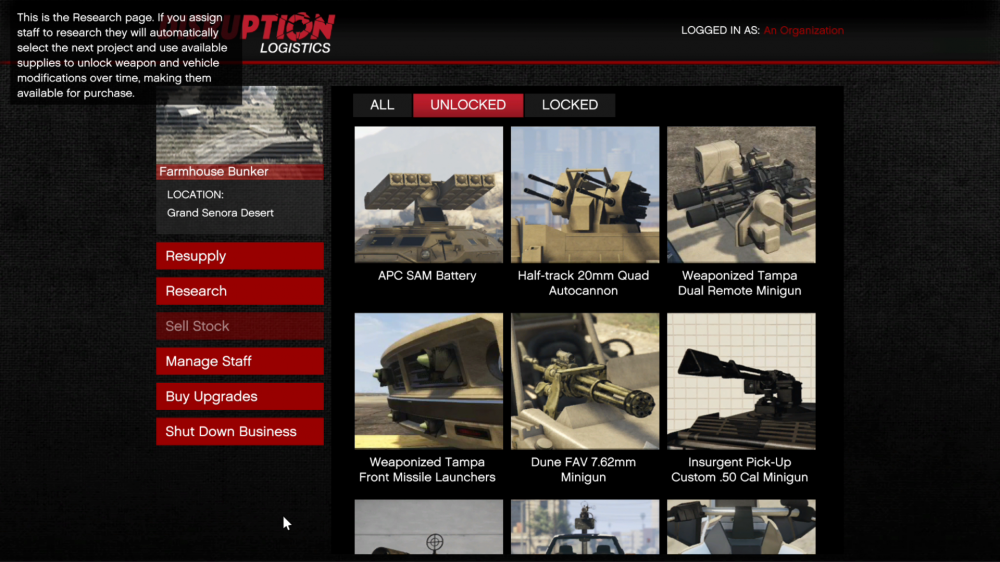The height and width of the screenshot is (562, 1000).
Task: Click the 'Weaponized Tampa Dual Remote Minigun' caption
Action: [x=740, y=283]
